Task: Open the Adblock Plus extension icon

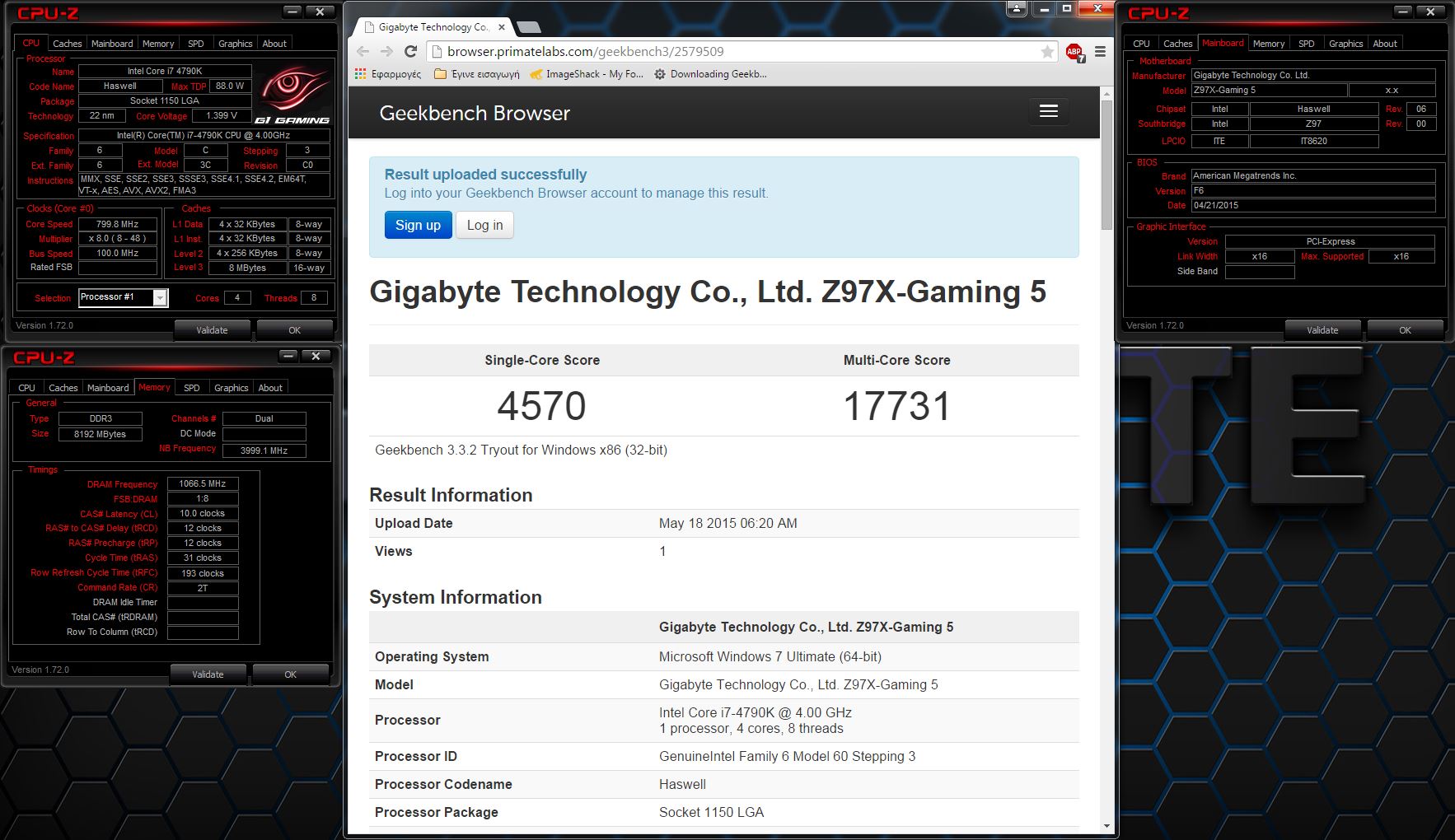Action: coord(1075,53)
